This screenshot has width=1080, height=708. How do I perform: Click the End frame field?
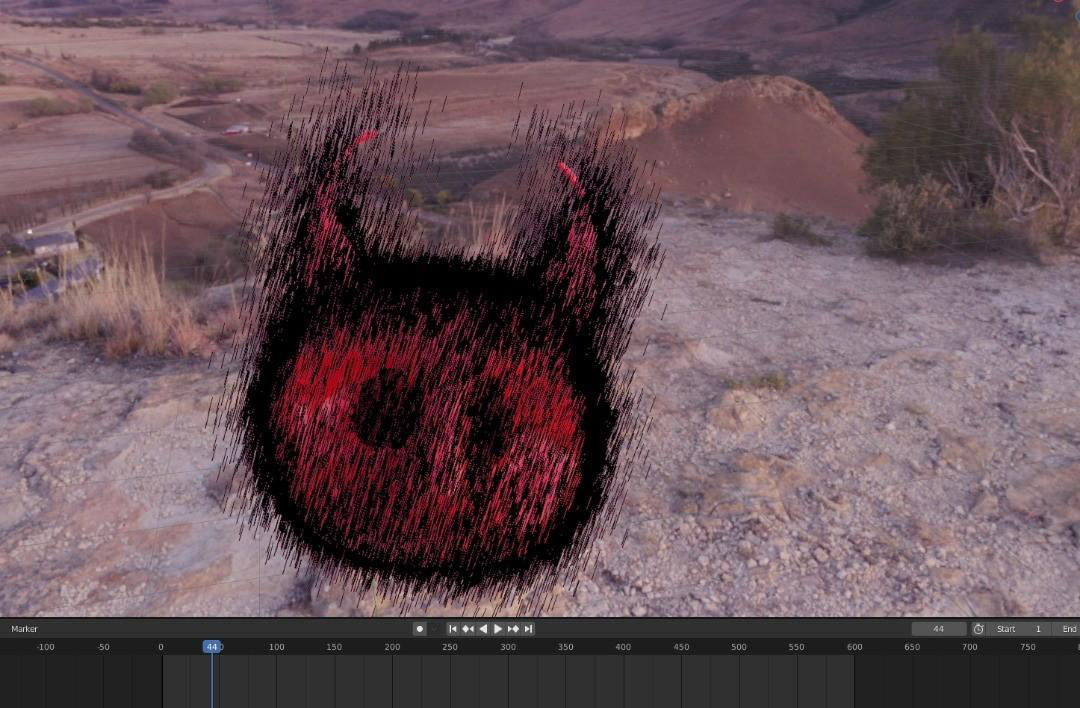point(1068,629)
